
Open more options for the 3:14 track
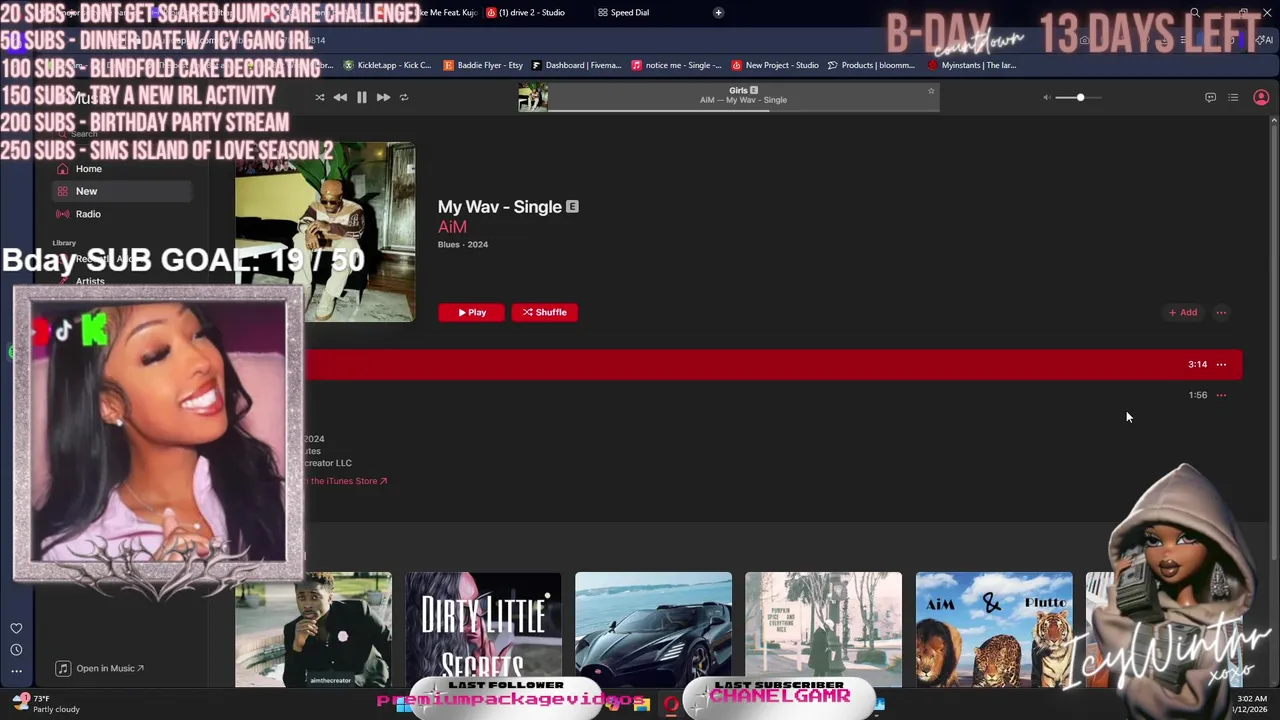click(x=1221, y=364)
